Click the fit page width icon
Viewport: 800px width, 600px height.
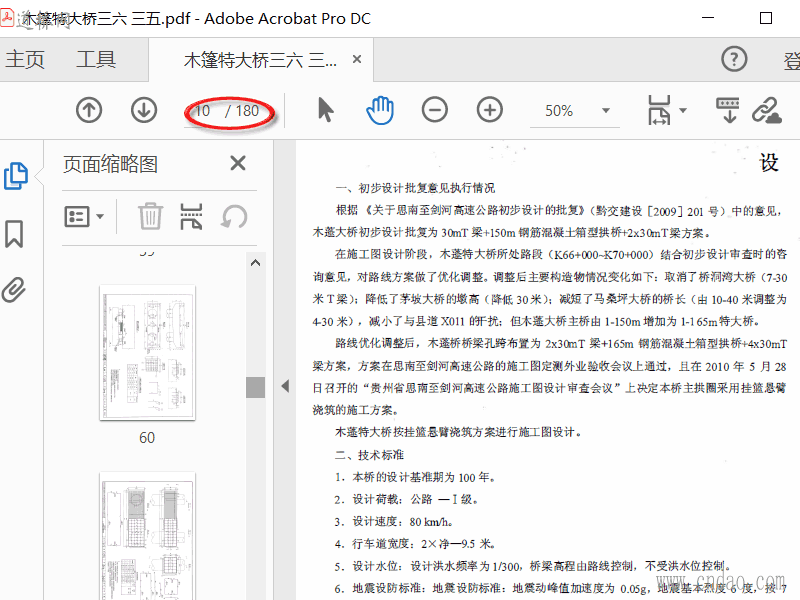coord(659,110)
